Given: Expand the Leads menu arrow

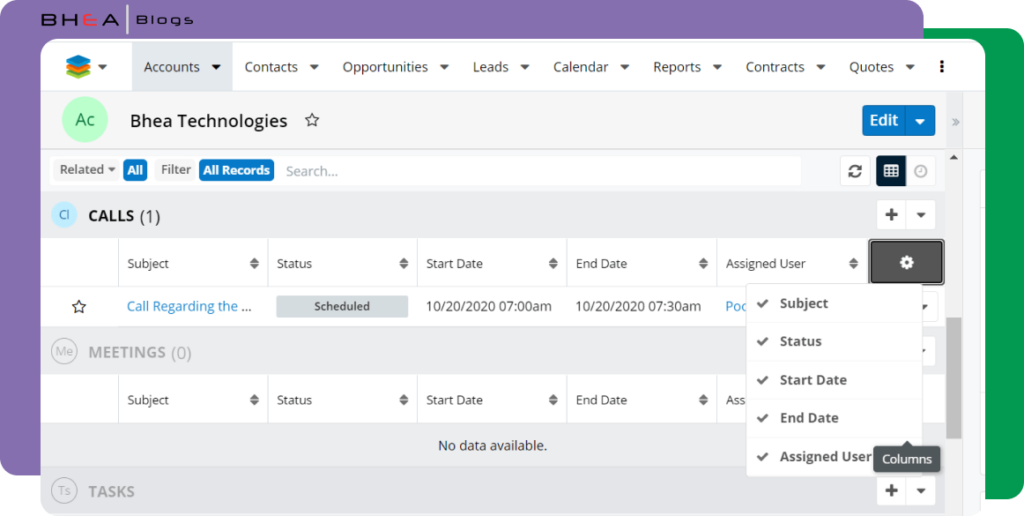Looking at the screenshot, I should 524,67.
